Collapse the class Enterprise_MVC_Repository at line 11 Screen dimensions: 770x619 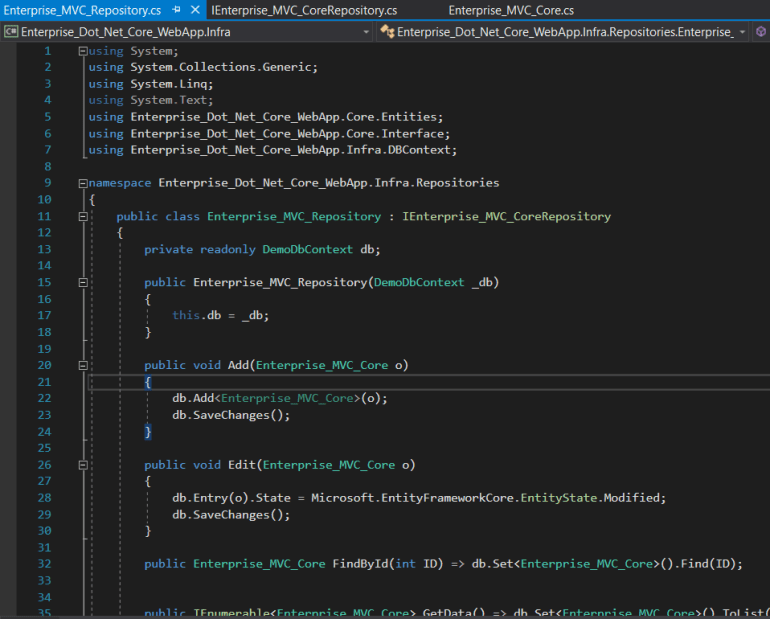(83, 216)
